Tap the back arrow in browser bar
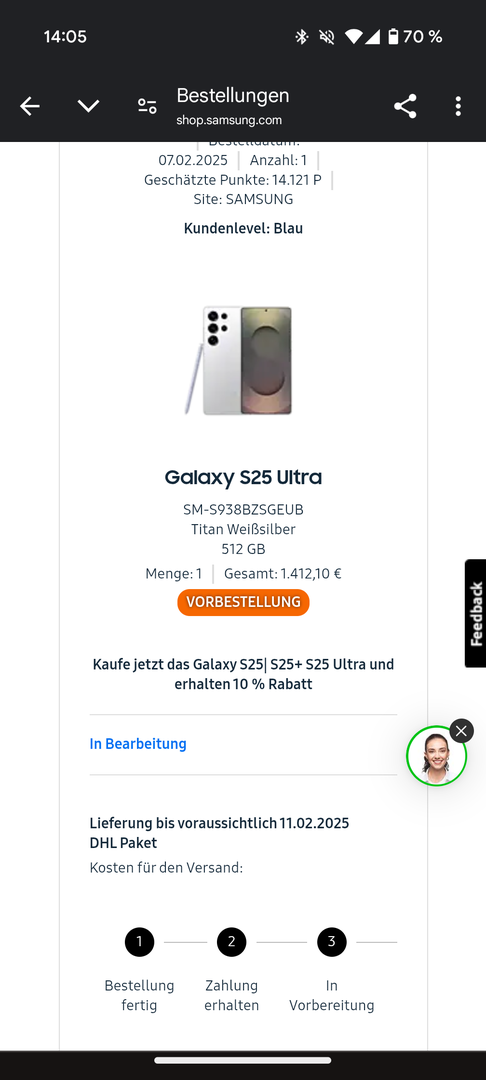This screenshot has height=1080, width=486. point(30,106)
